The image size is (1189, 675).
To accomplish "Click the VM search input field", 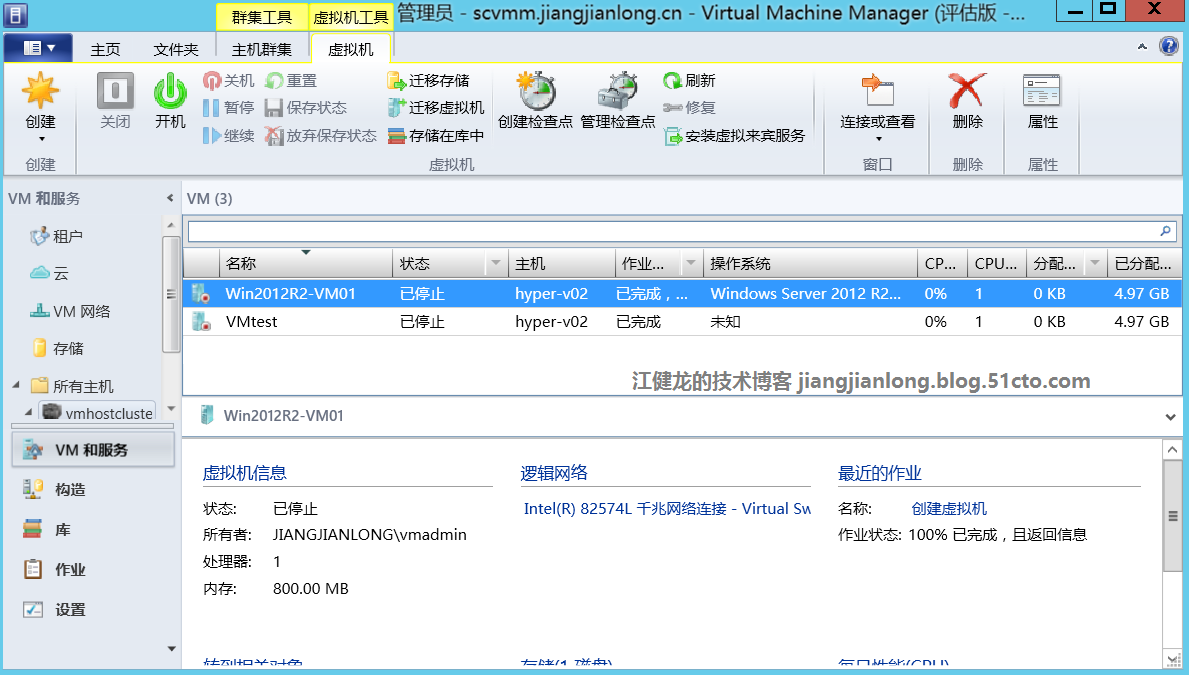I will click(672, 231).
